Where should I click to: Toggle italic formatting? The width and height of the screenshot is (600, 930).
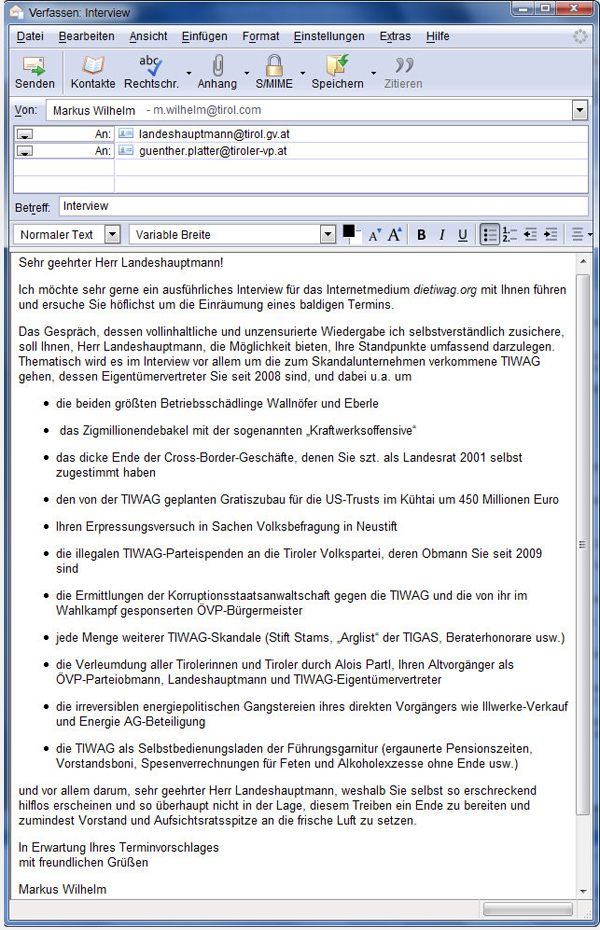[x=442, y=235]
